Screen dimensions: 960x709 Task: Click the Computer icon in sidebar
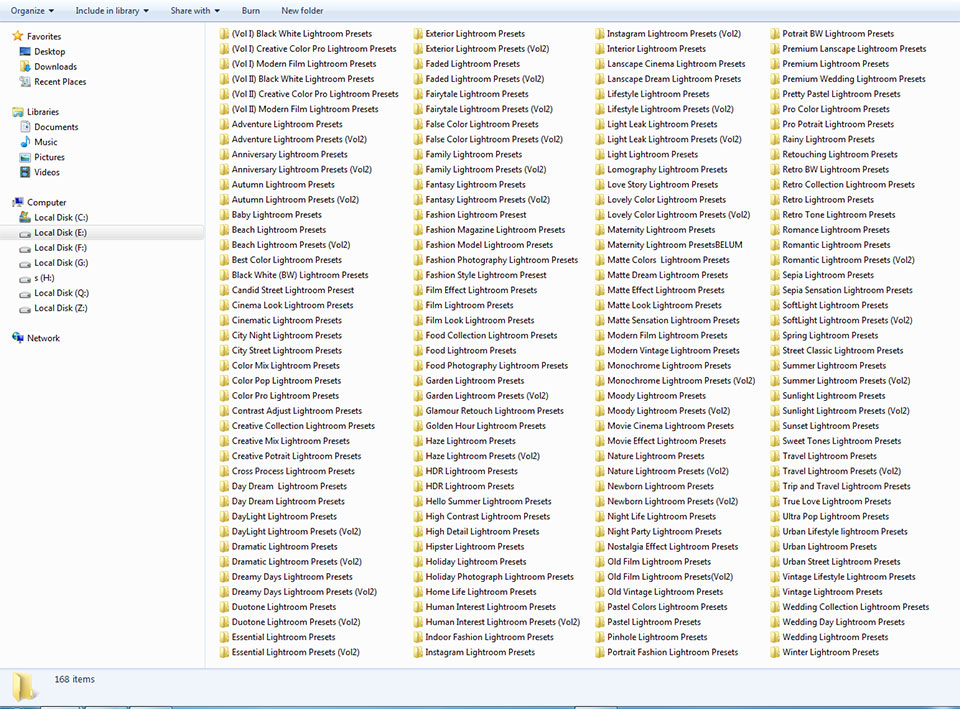coord(18,202)
